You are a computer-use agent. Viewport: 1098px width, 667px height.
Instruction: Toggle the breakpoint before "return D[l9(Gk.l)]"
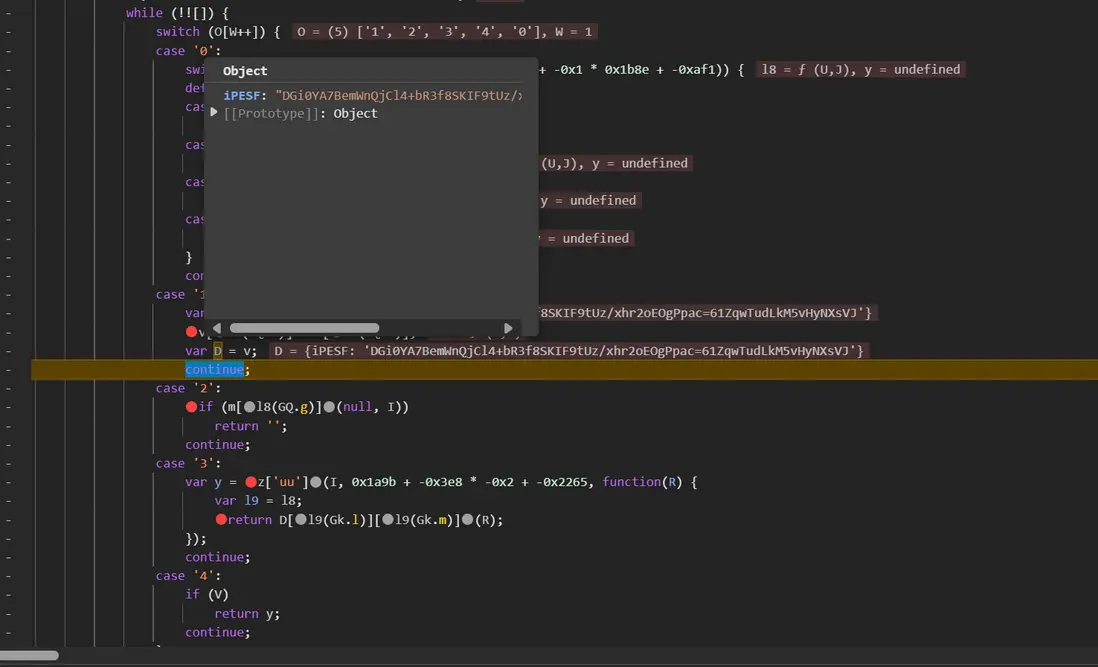tap(221, 519)
